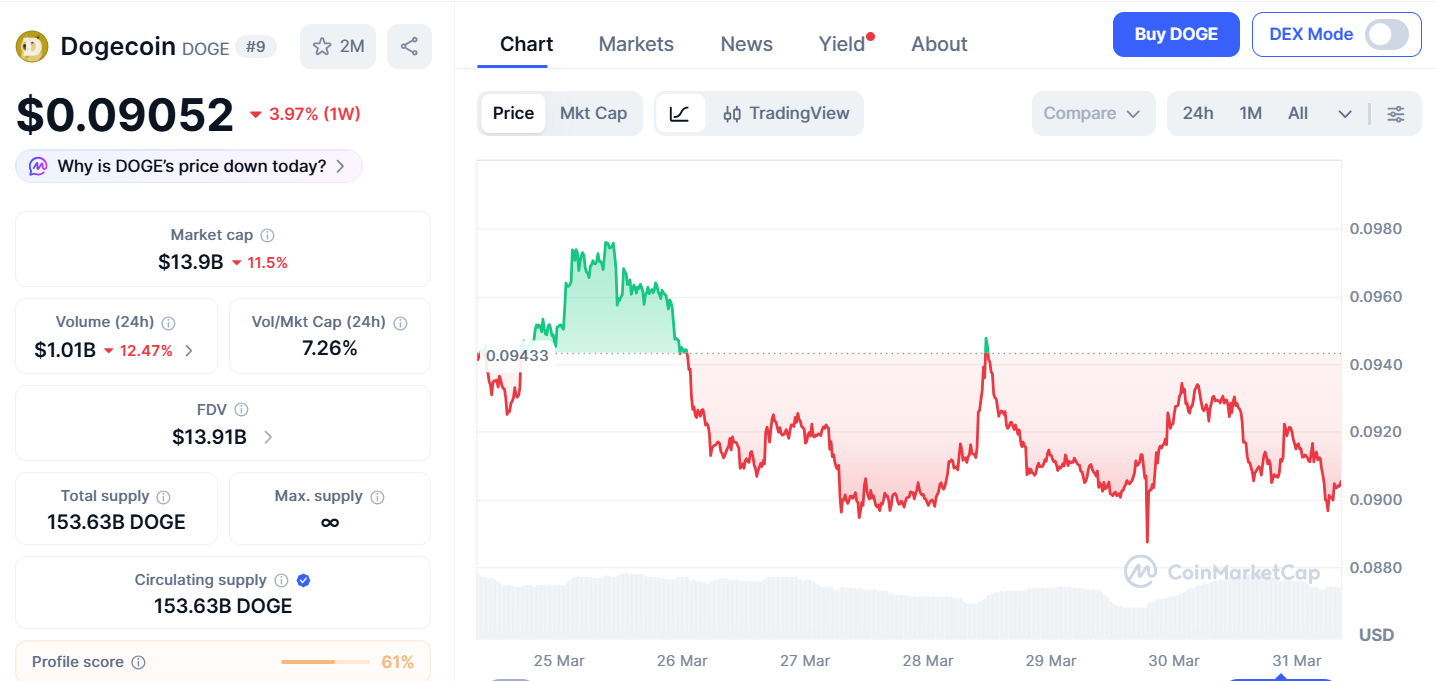Click the 28 Mar date on chart axis
The image size is (1436, 681).
click(x=927, y=661)
